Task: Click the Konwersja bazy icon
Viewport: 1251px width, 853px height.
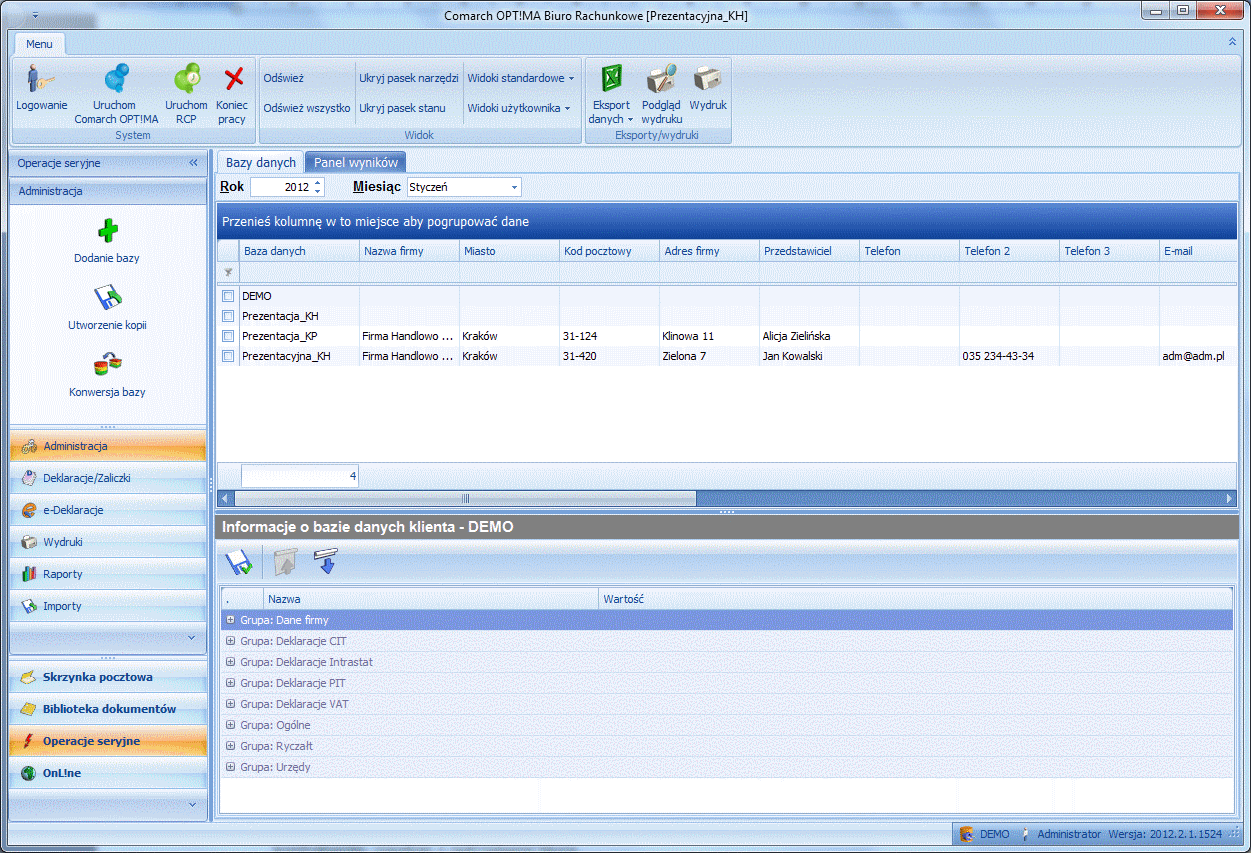Action: (107, 365)
